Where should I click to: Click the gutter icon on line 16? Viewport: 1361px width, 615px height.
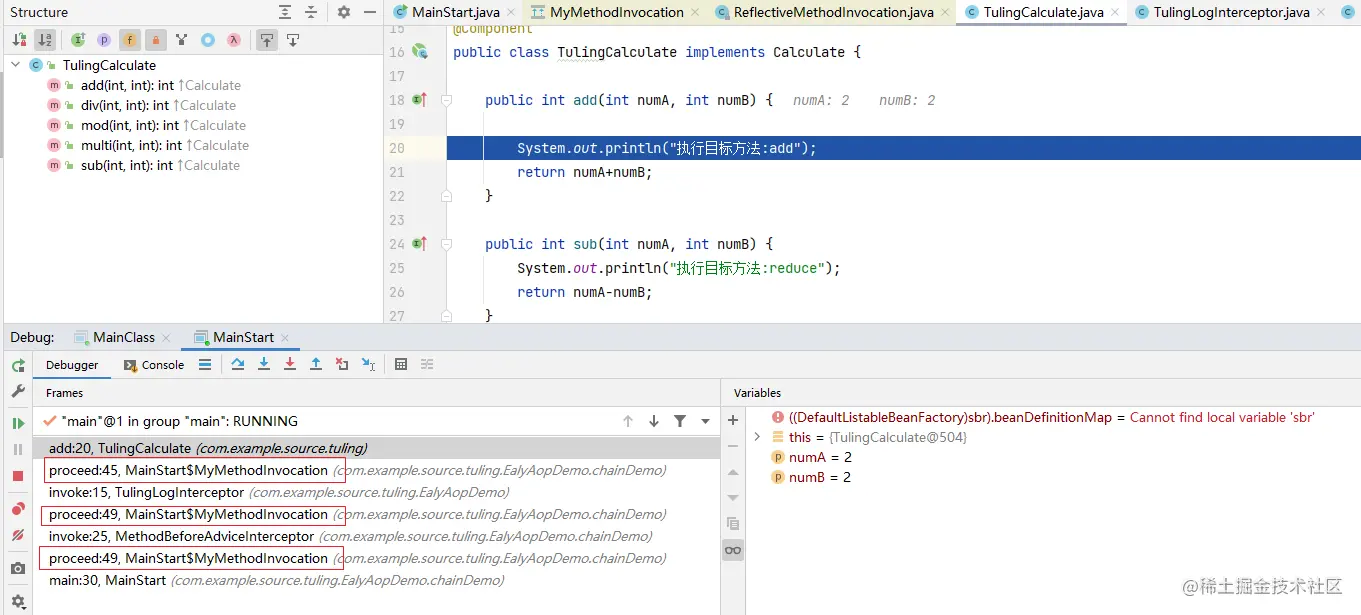pos(420,52)
